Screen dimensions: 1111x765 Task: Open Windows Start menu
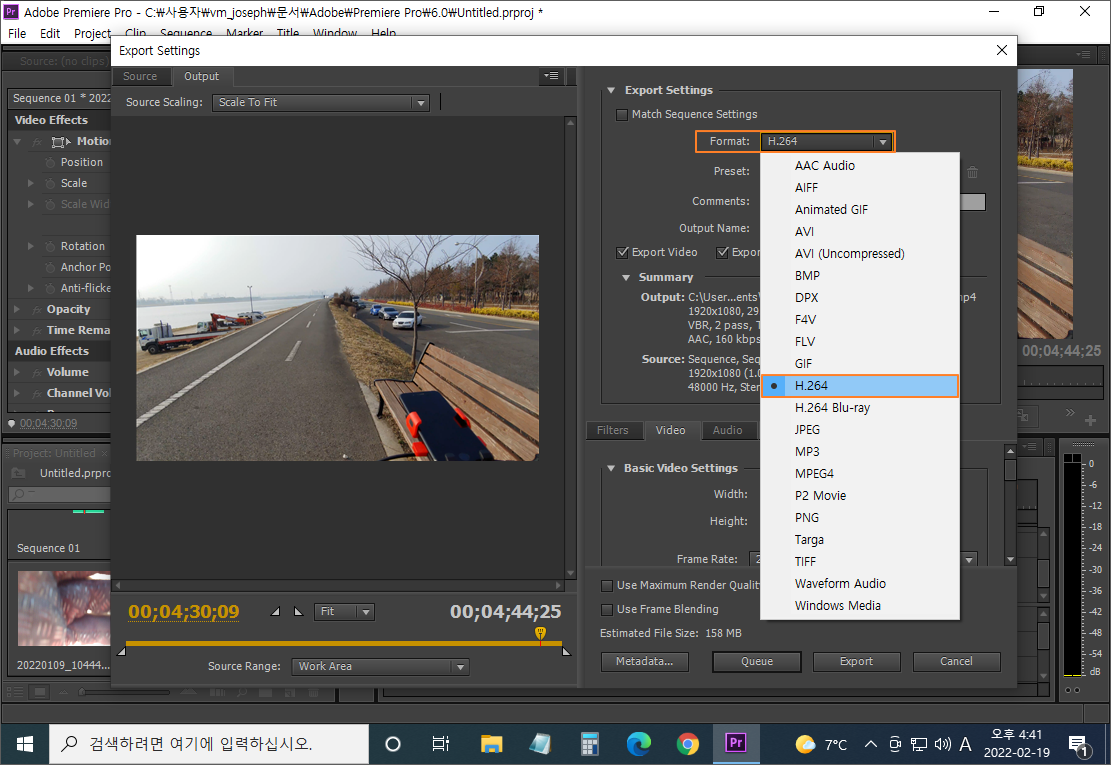[25, 744]
